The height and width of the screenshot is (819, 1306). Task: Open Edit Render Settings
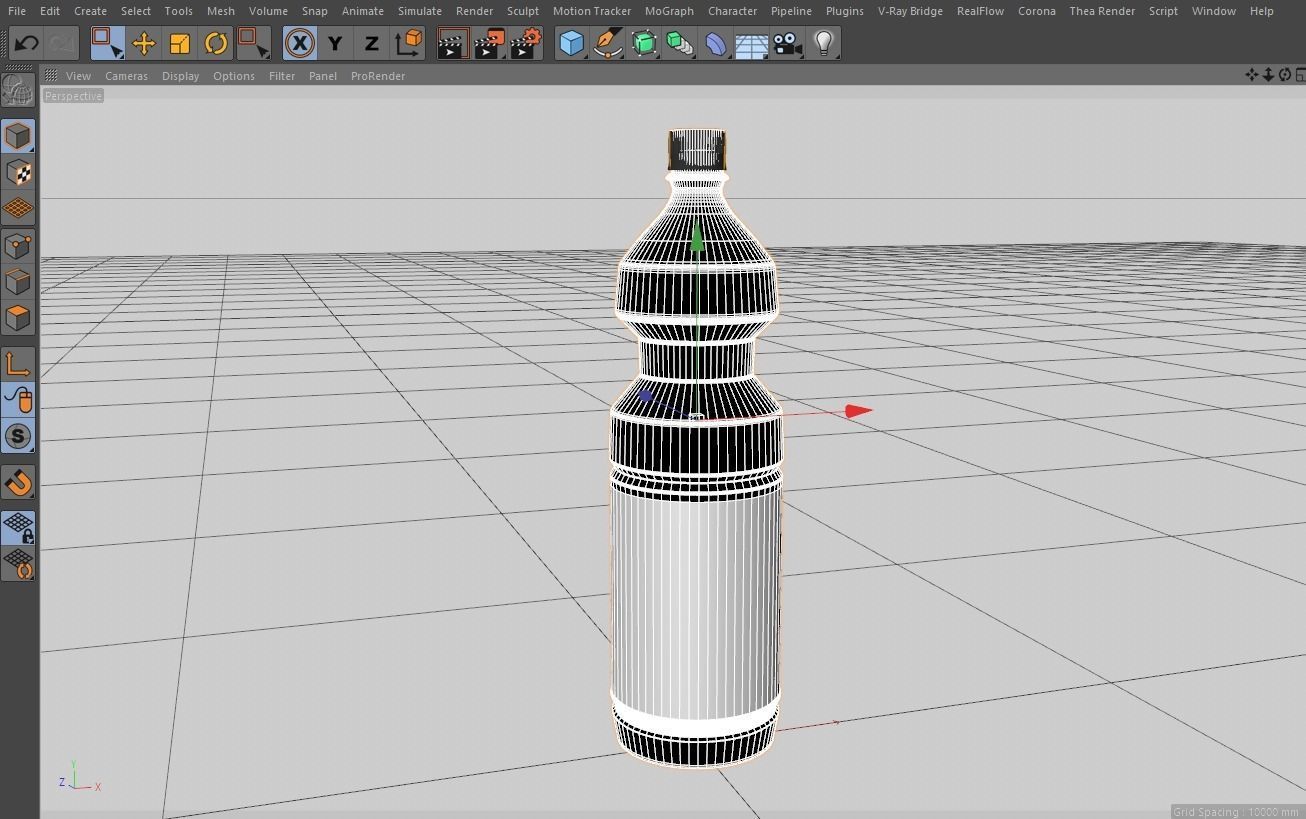coord(526,43)
